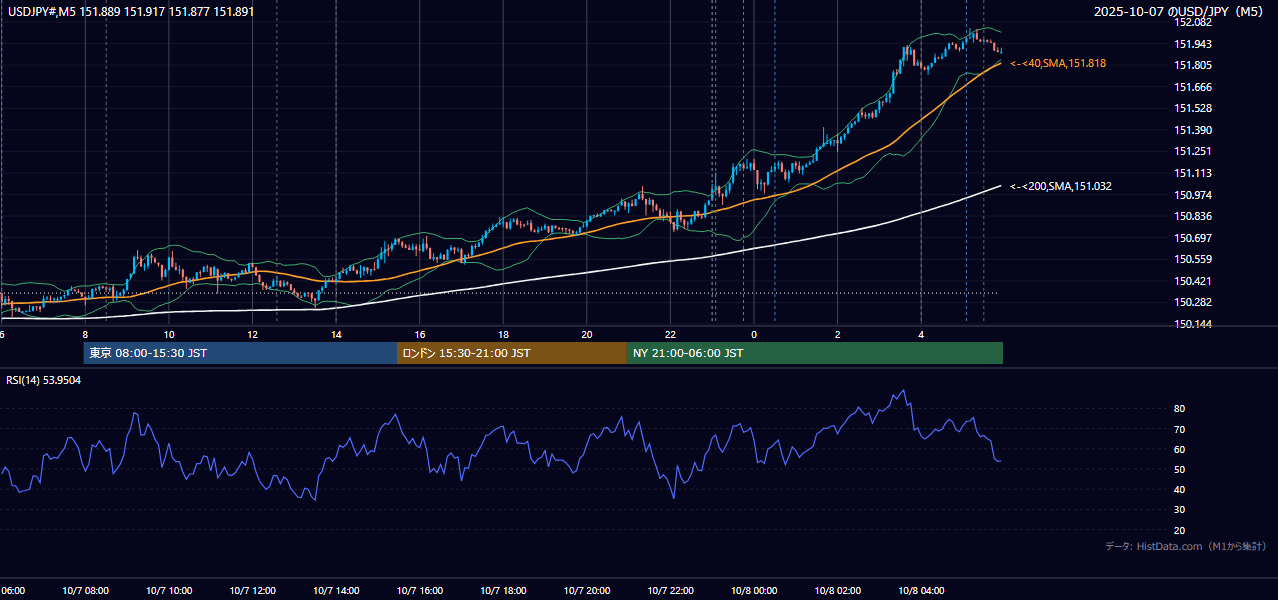The height and width of the screenshot is (600, 1278).
Task: Click hour label 0 under price chart
Action: point(754,334)
